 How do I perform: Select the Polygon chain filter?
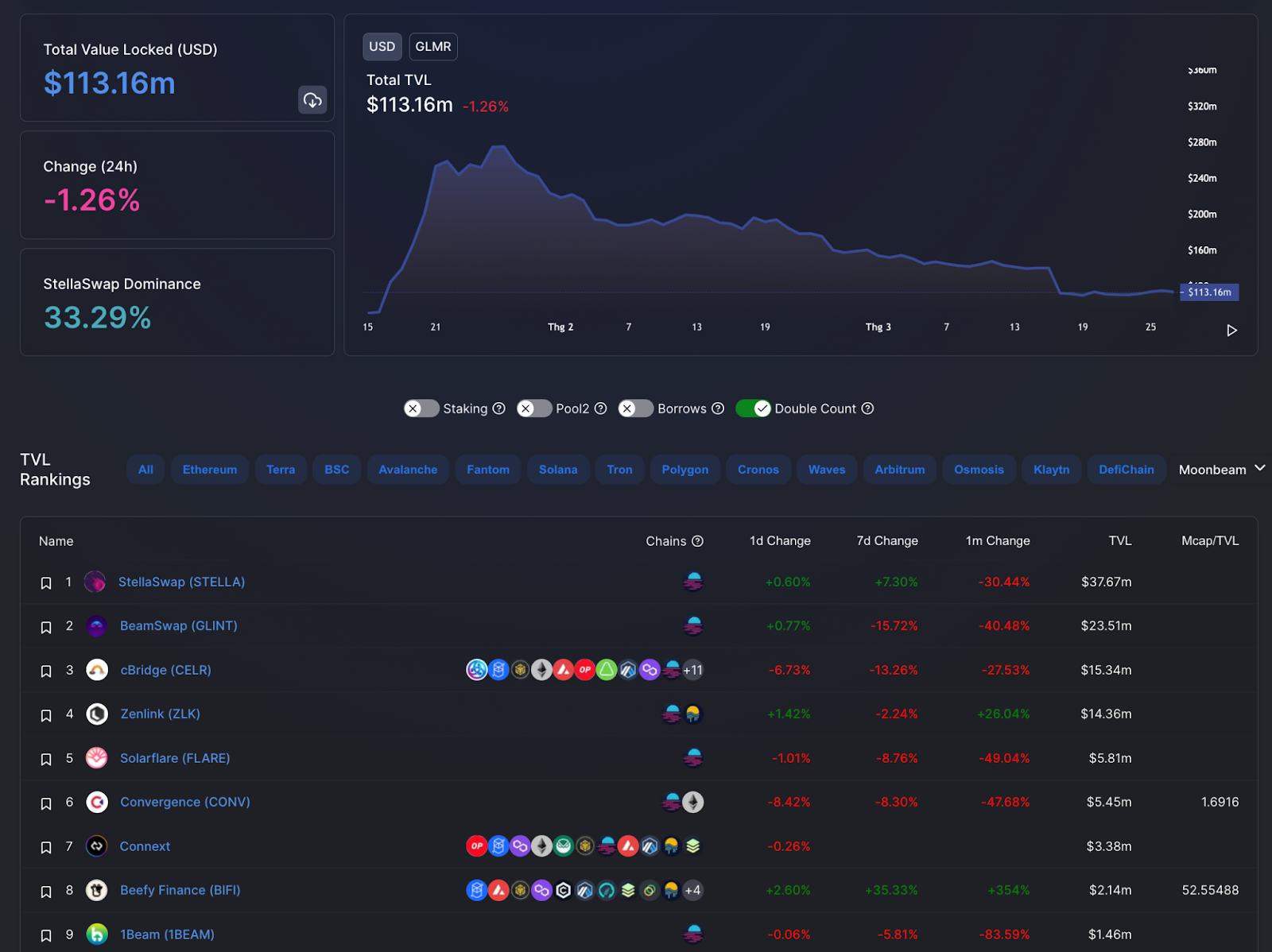click(685, 470)
